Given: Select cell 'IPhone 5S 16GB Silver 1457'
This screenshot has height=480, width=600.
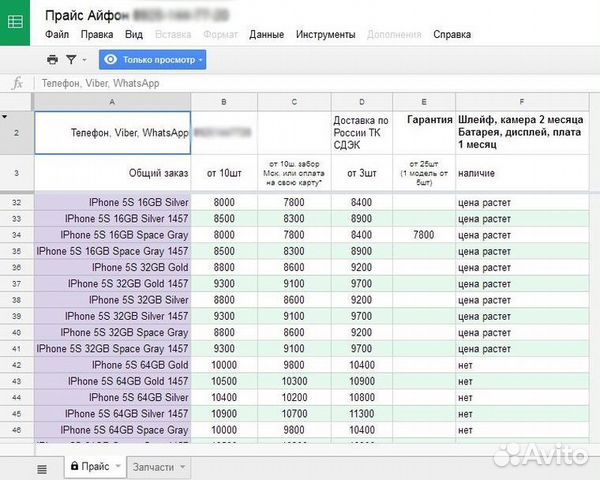Looking at the screenshot, I should (x=112, y=219).
